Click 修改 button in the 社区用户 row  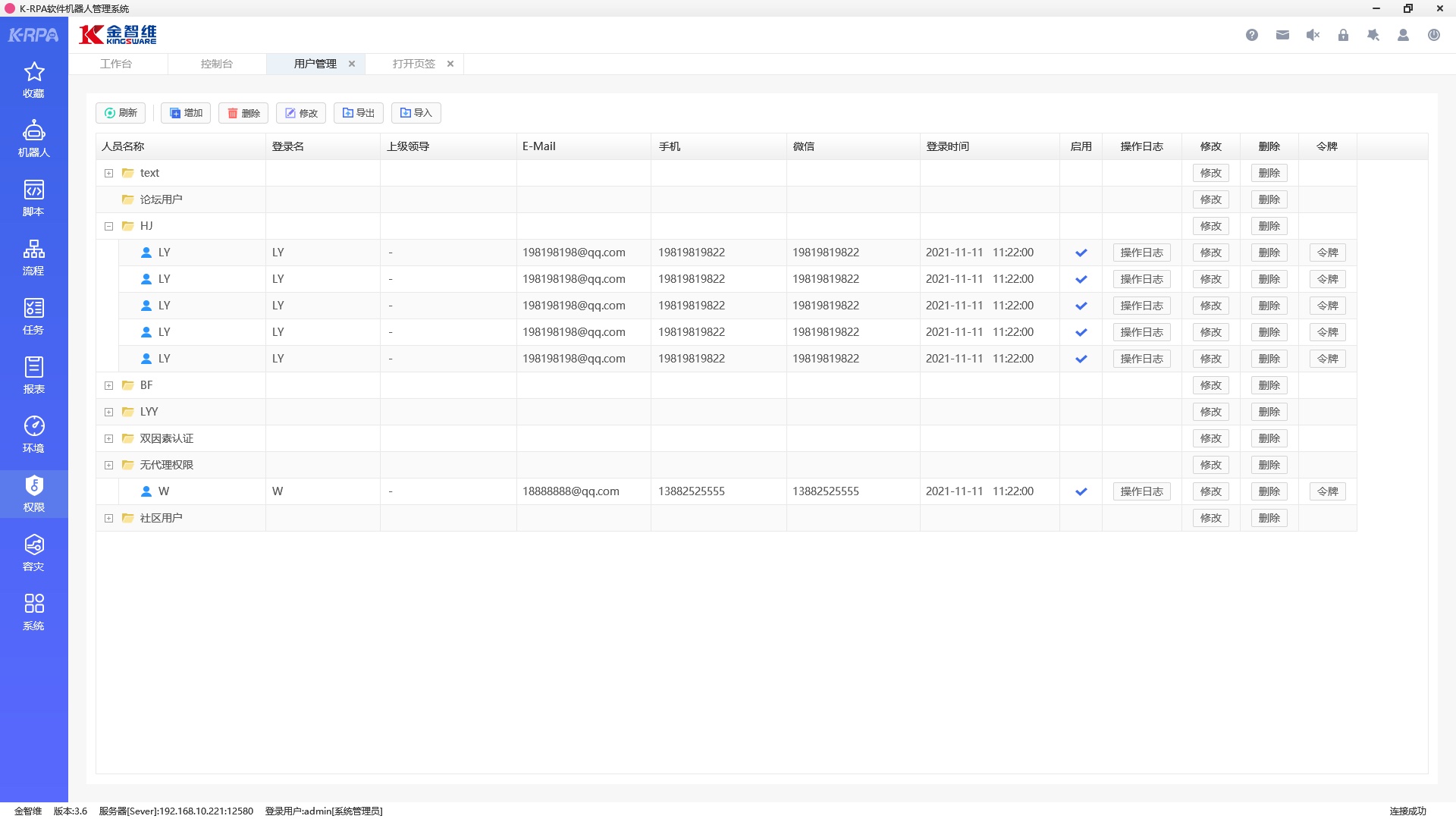[x=1211, y=518]
